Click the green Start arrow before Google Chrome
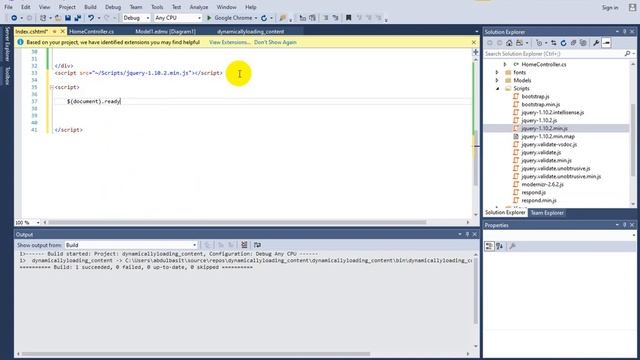This screenshot has width=640, height=360. [209, 18]
